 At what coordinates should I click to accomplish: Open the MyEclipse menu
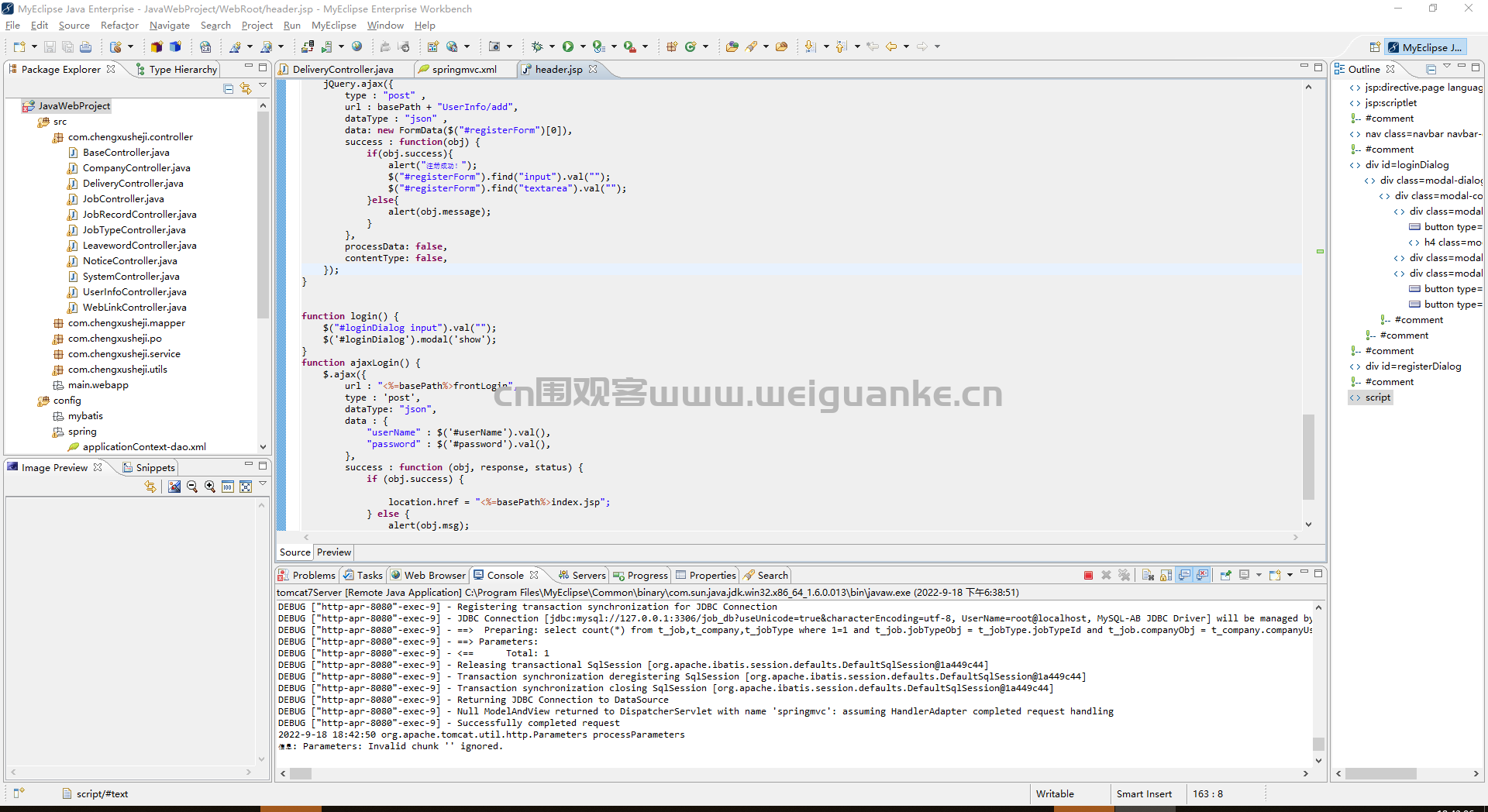click(334, 26)
